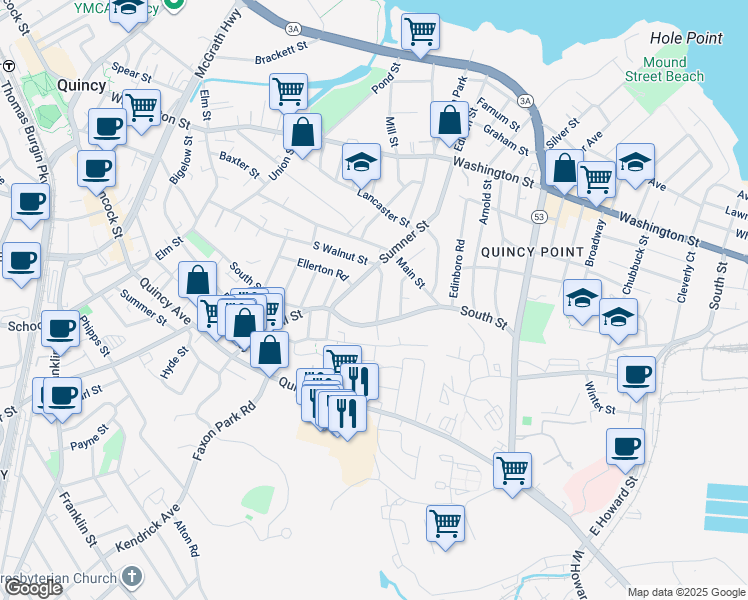748x600 pixels.
Task: Open the Google logo link
Action: tap(32, 588)
